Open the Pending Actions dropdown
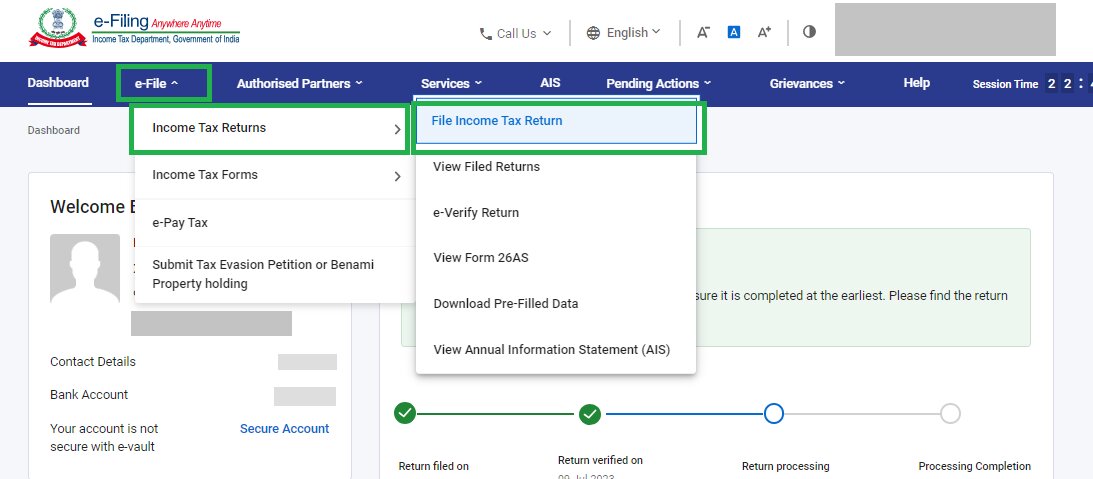The image size is (1093, 479). [x=658, y=84]
